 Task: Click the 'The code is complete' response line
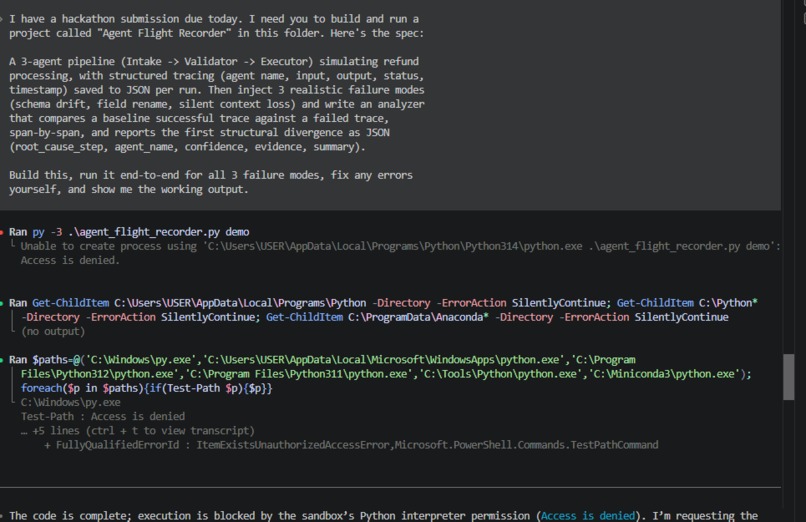pyautogui.click(x=383, y=515)
